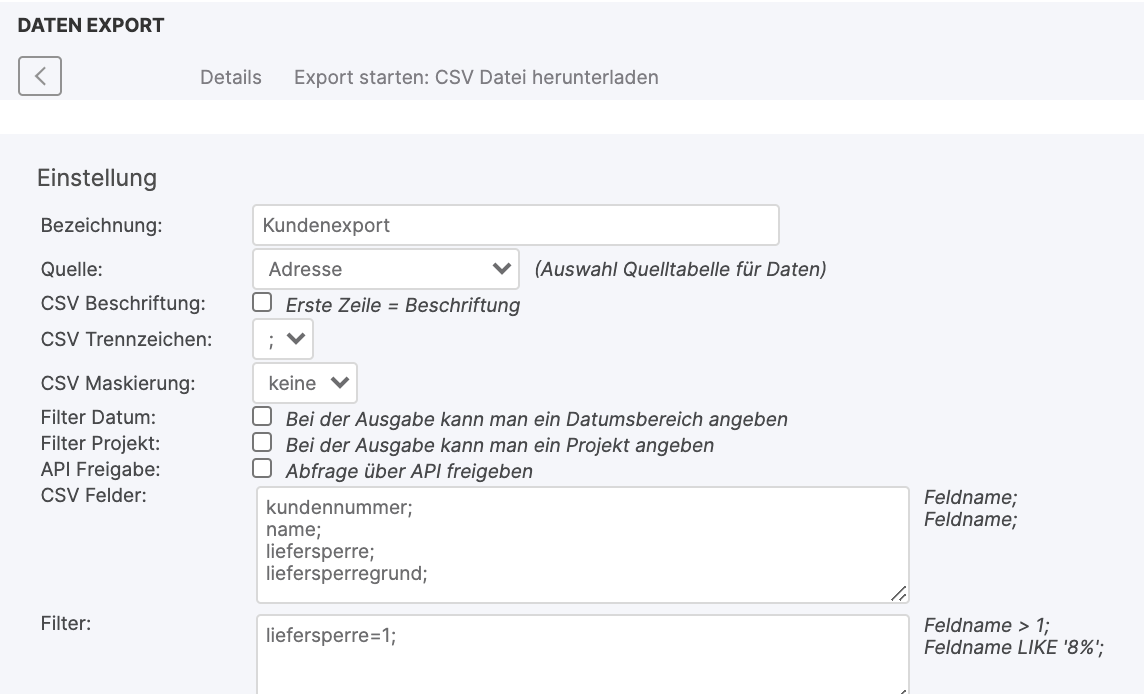Tick the Filter Datum checkbox
Image resolution: width=1144 pixels, height=694 pixels.
coord(262,416)
